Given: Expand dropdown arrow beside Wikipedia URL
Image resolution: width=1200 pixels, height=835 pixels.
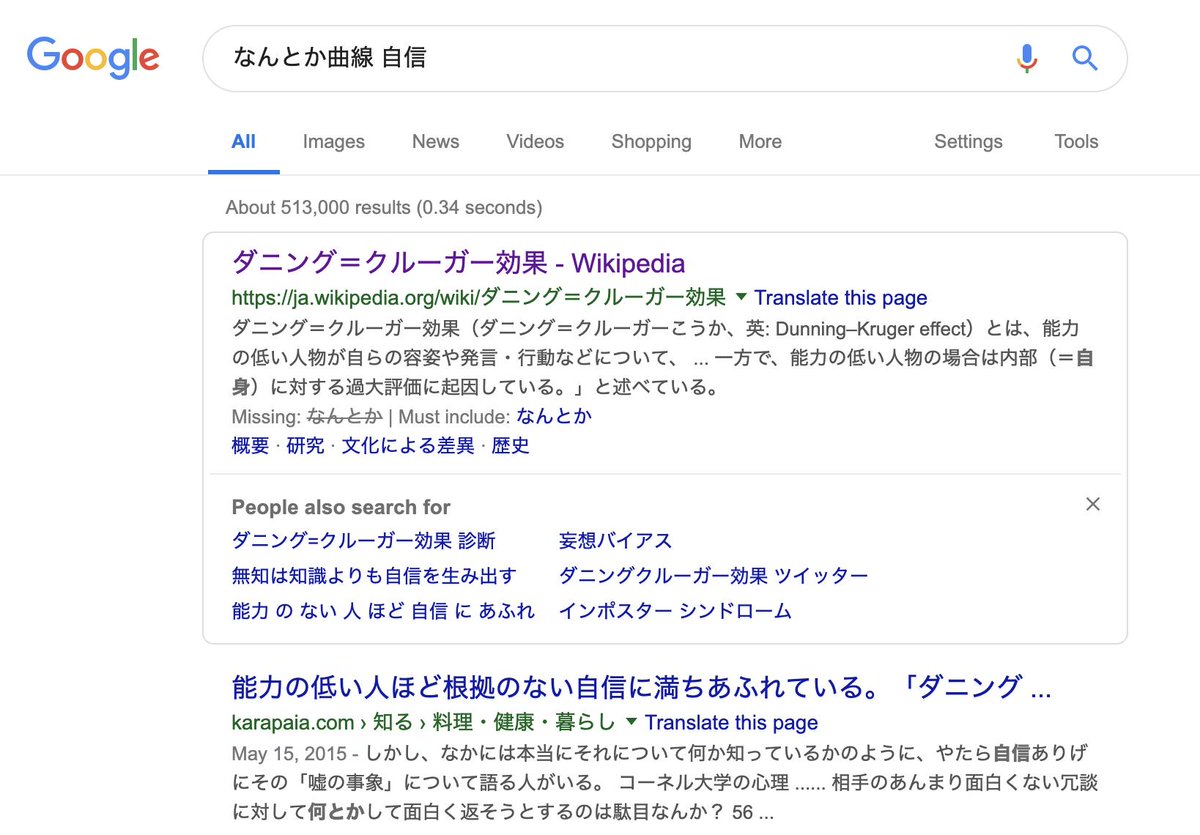Looking at the screenshot, I should pos(741,297).
